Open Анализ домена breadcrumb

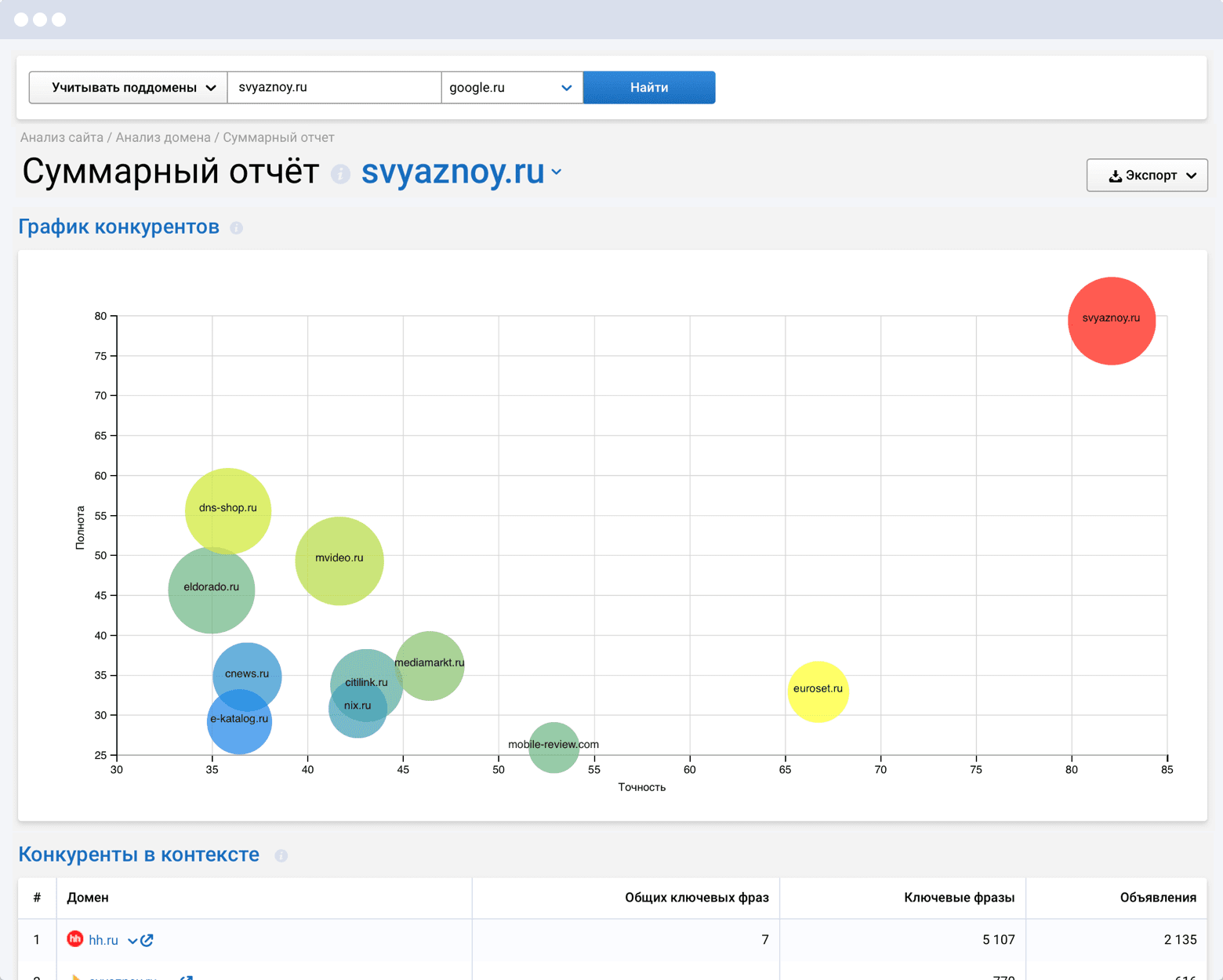point(163,137)
